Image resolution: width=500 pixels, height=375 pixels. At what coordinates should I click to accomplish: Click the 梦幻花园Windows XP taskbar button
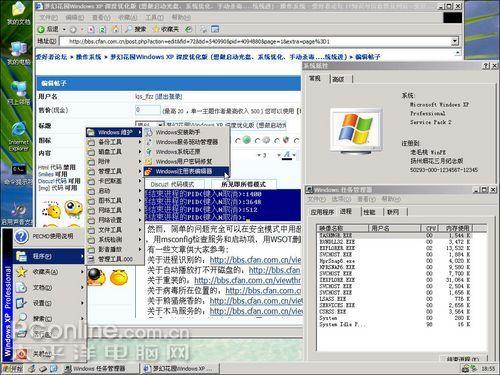180,369
